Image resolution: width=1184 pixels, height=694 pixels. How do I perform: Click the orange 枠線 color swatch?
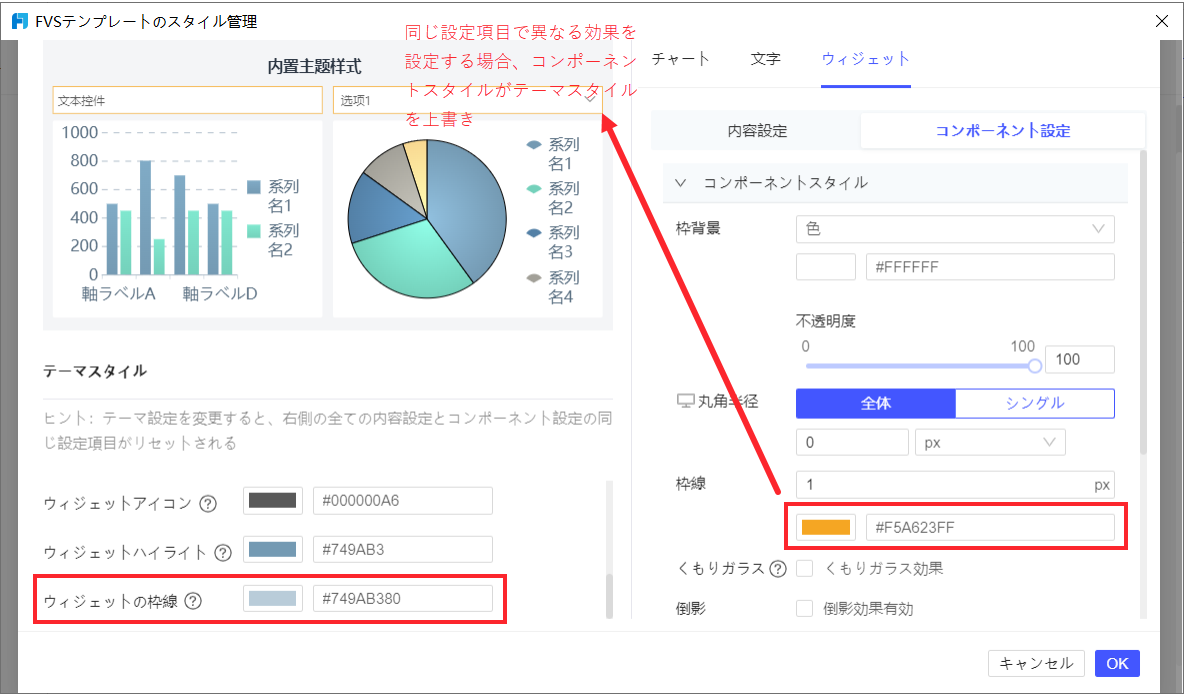click(825, 527)
